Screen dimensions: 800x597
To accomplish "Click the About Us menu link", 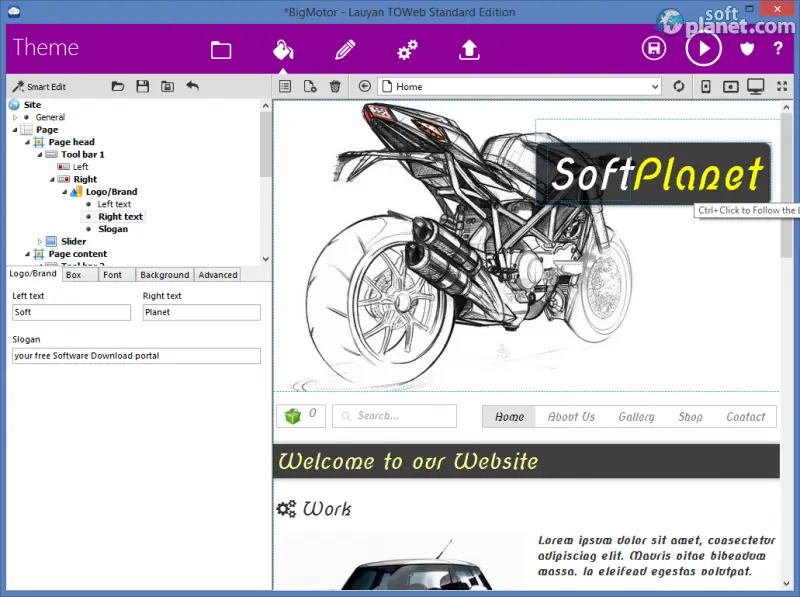I will (571, 416).
